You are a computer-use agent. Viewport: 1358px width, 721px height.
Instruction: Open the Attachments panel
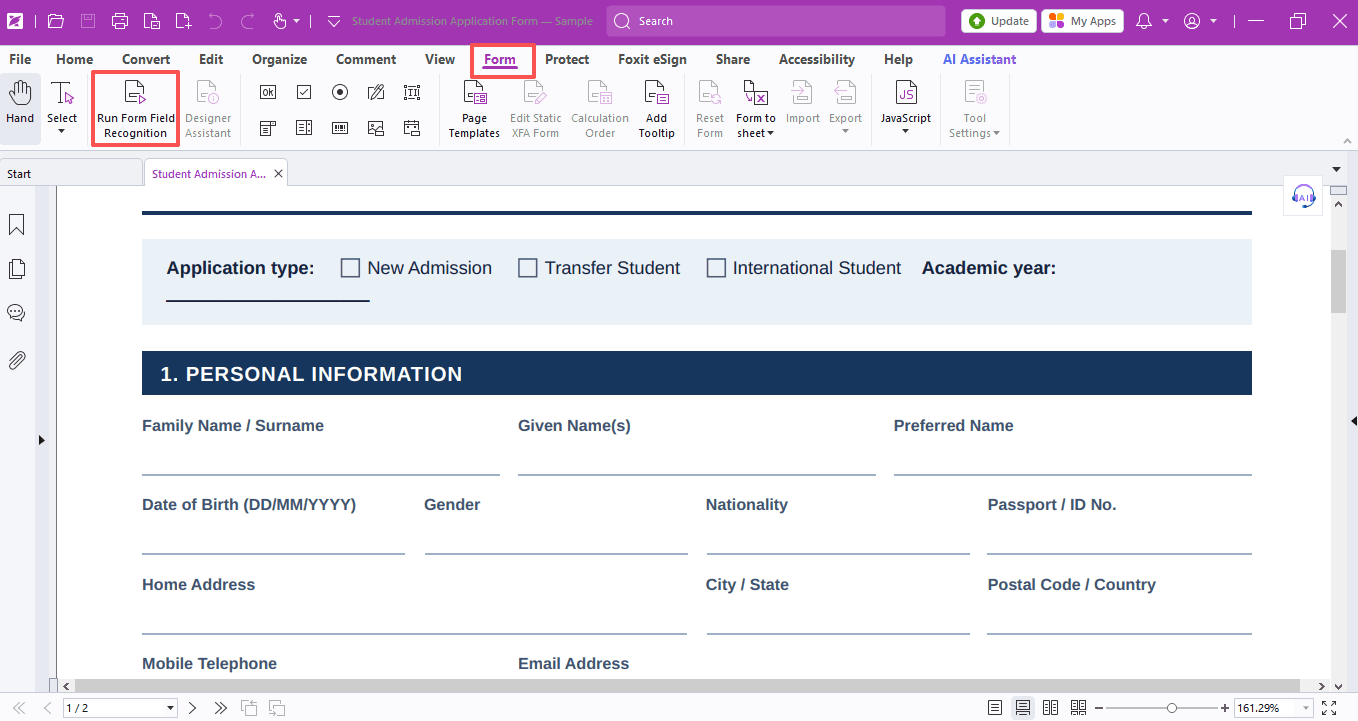click(16, 360)
